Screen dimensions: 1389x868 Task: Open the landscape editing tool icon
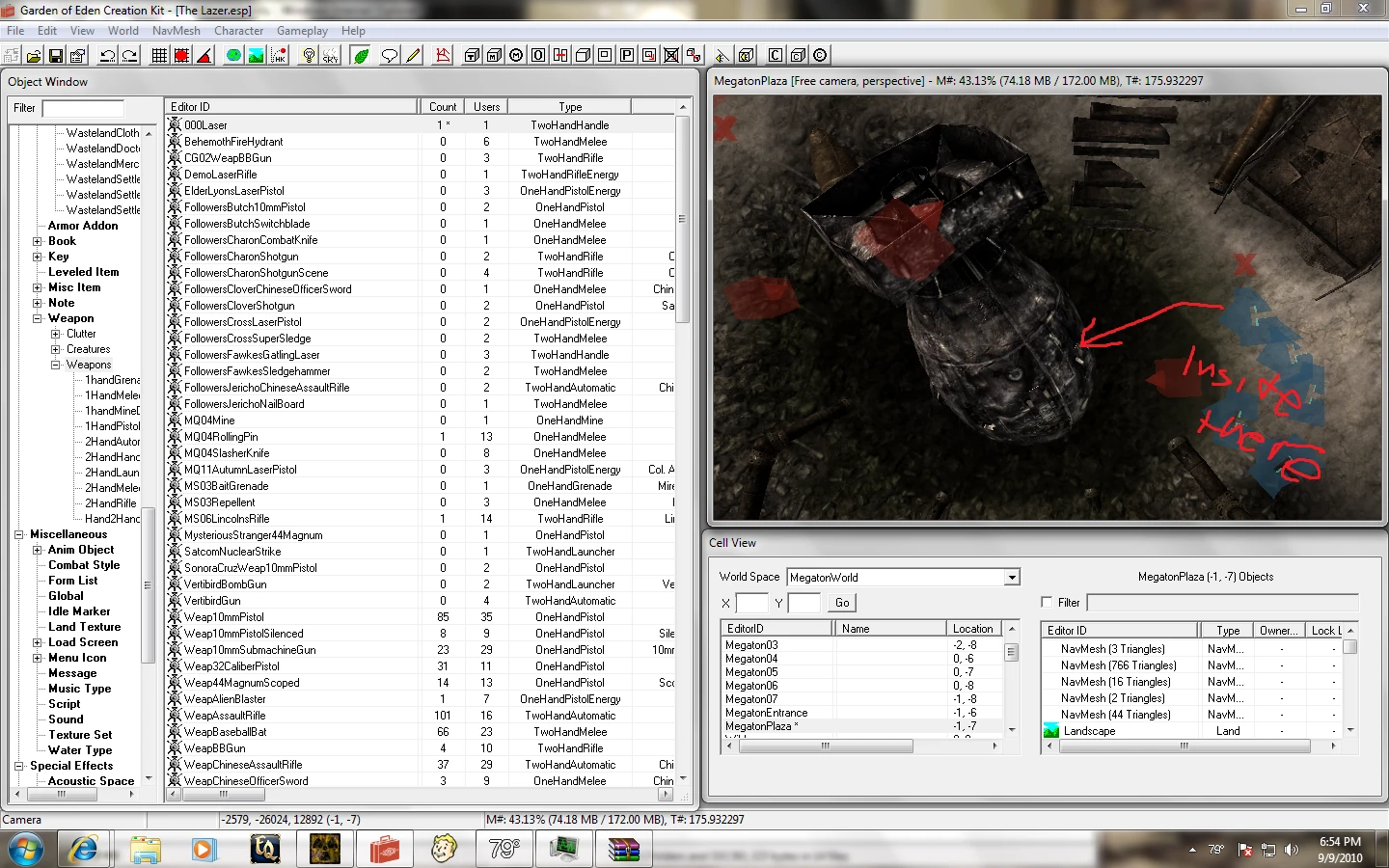(x=256, y=56)
